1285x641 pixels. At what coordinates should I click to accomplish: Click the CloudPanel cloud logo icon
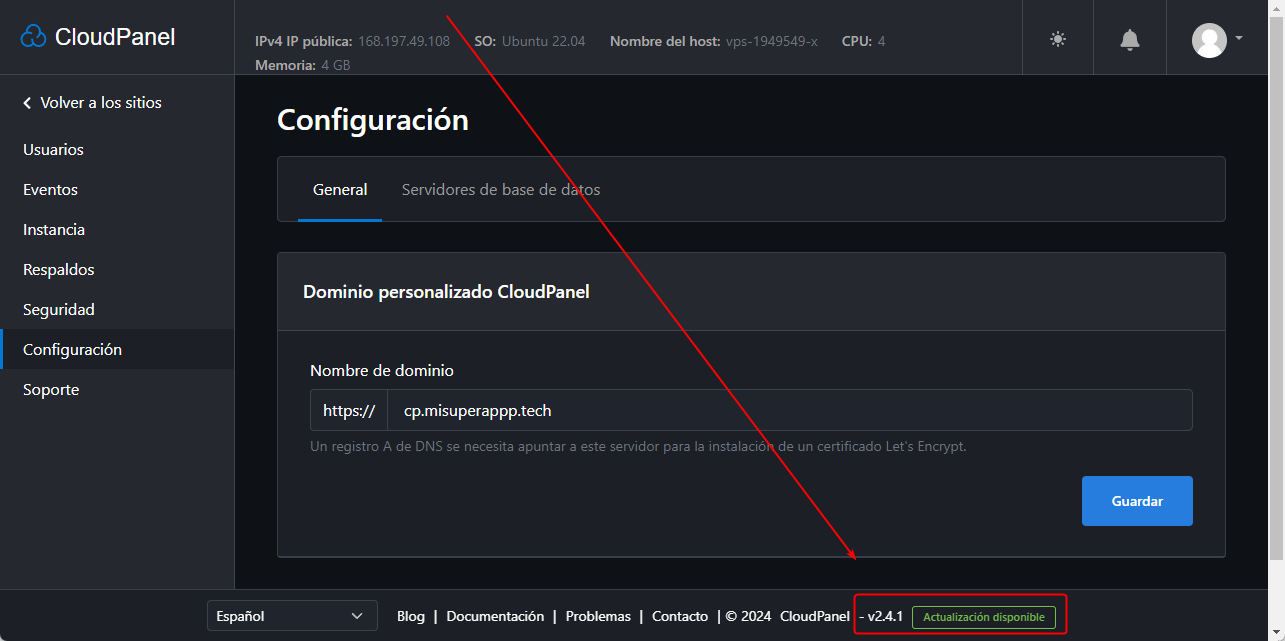33,37
